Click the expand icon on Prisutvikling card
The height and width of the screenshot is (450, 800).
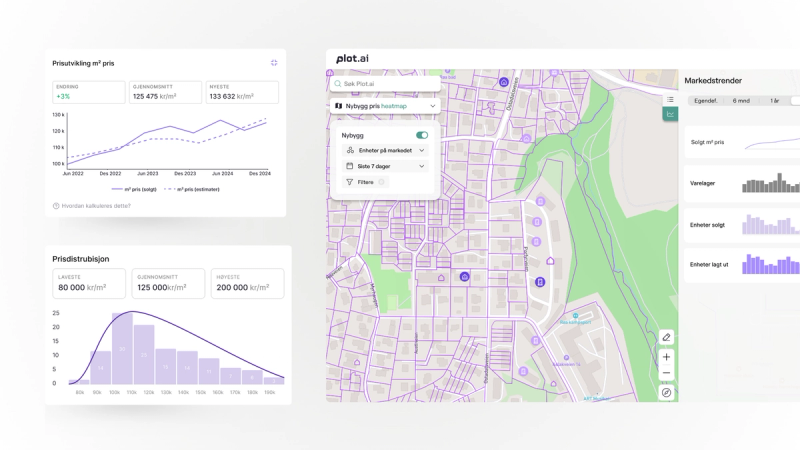(x=274, y=63)
